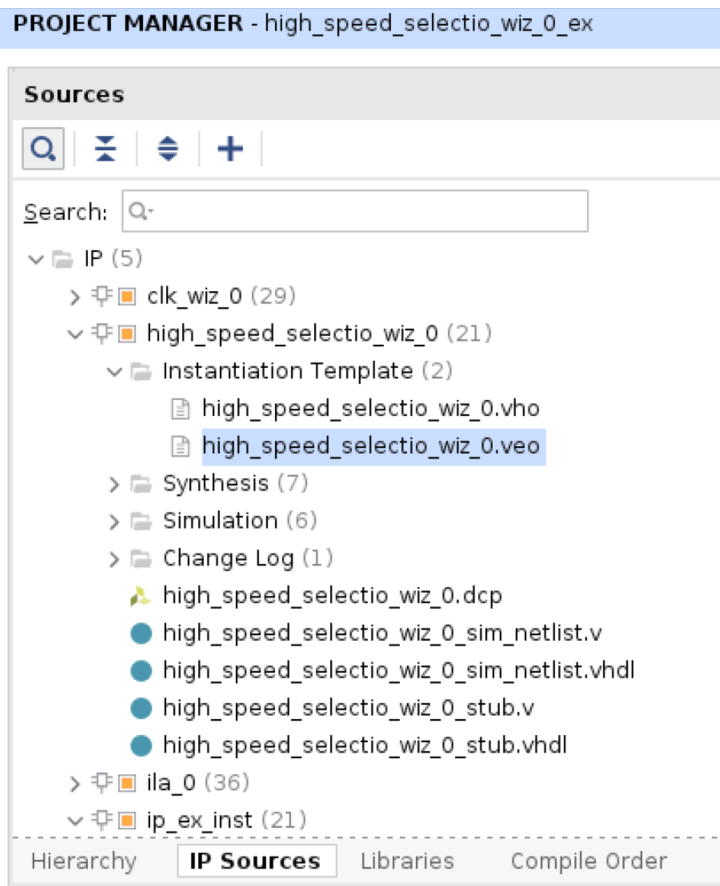Click the Add Sources plus icon
Viewport: 720px width, 886px height.
pos(230,150)
